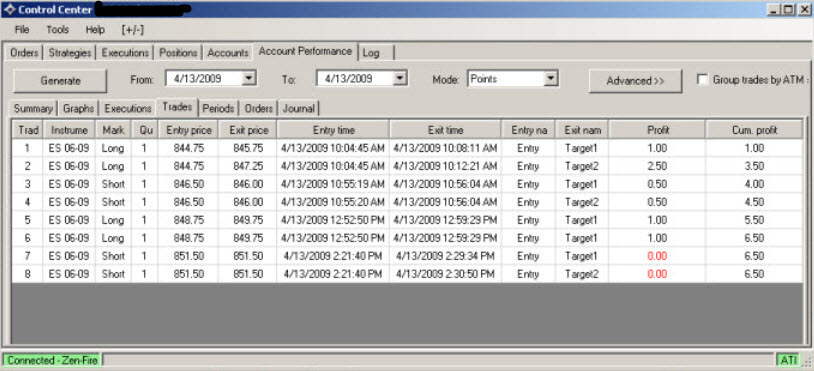Expand the From date dropdown
814x371 pixels.
(249, 78)
